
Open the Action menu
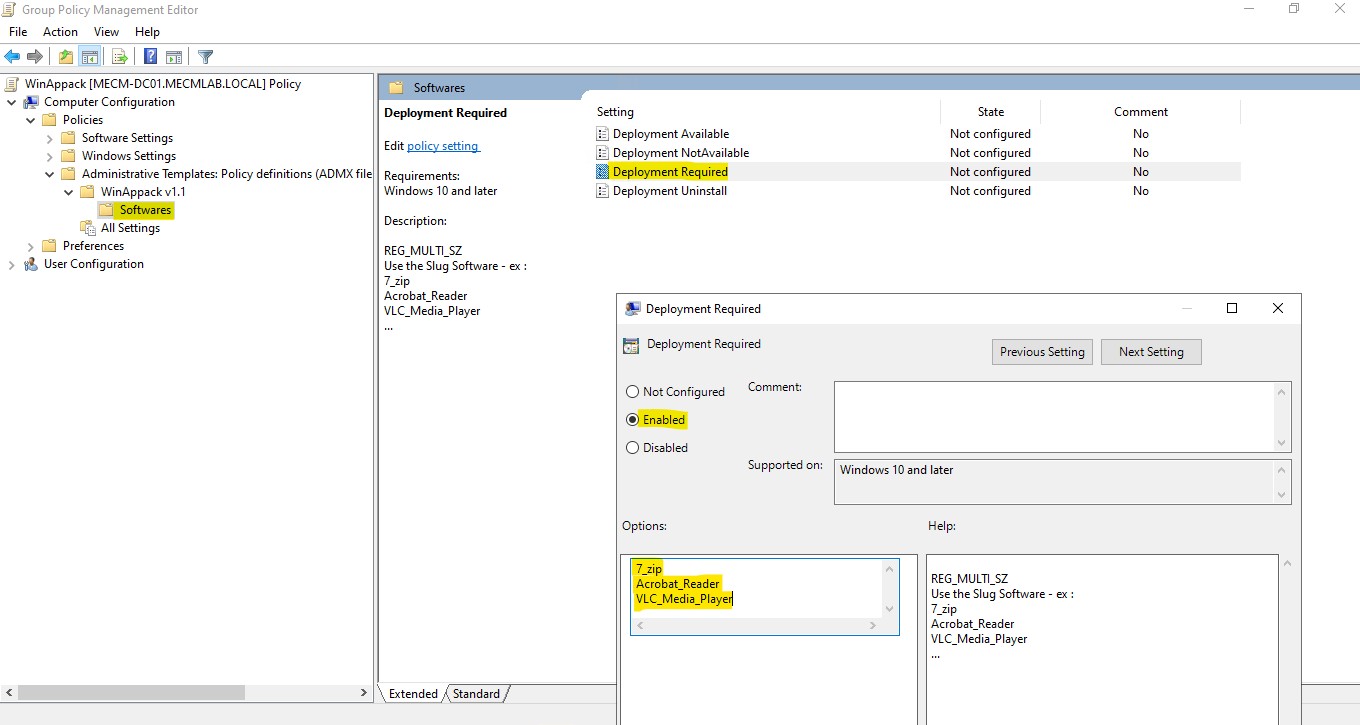tap(60, 31)
